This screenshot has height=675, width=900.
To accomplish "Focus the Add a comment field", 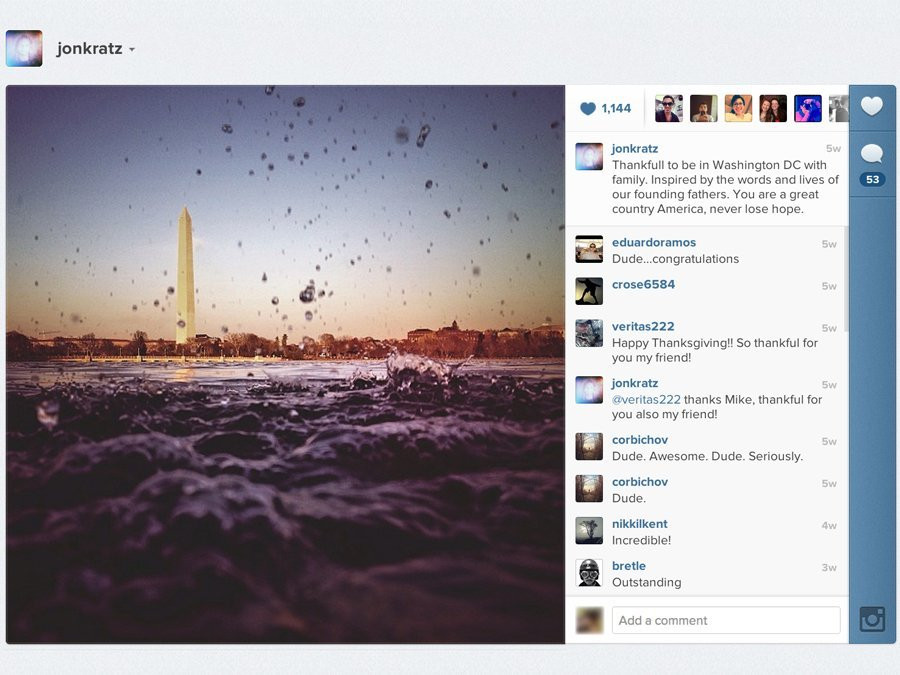I will [726, 620].
